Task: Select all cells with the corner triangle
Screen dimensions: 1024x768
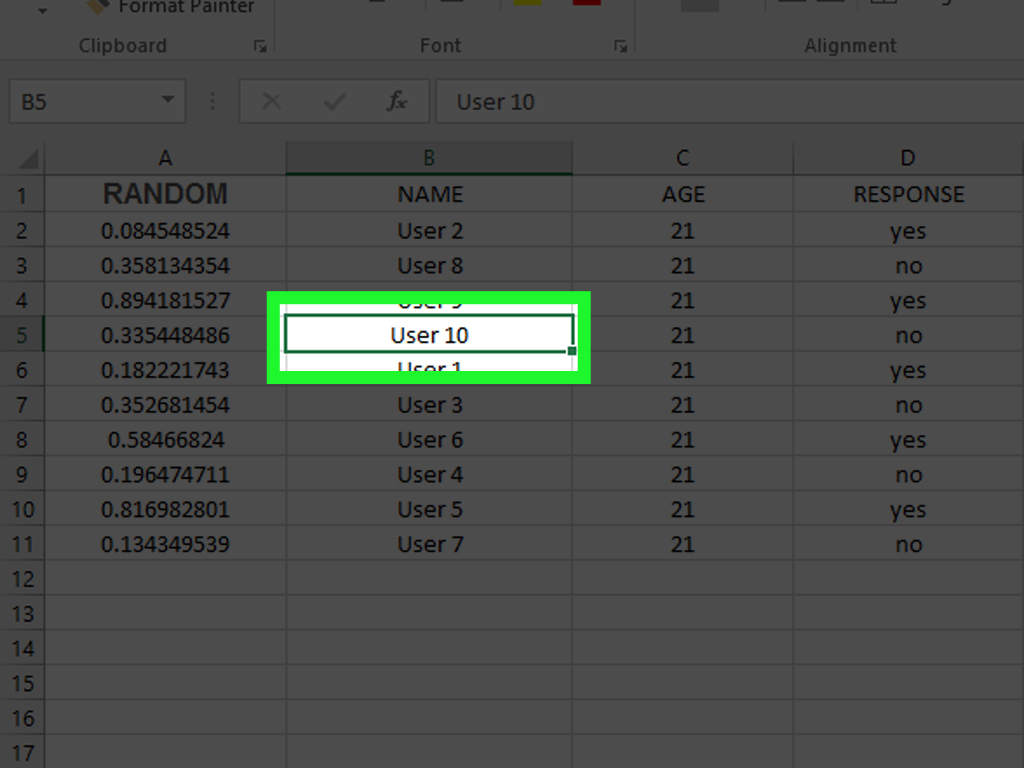Action: [24, 157]
